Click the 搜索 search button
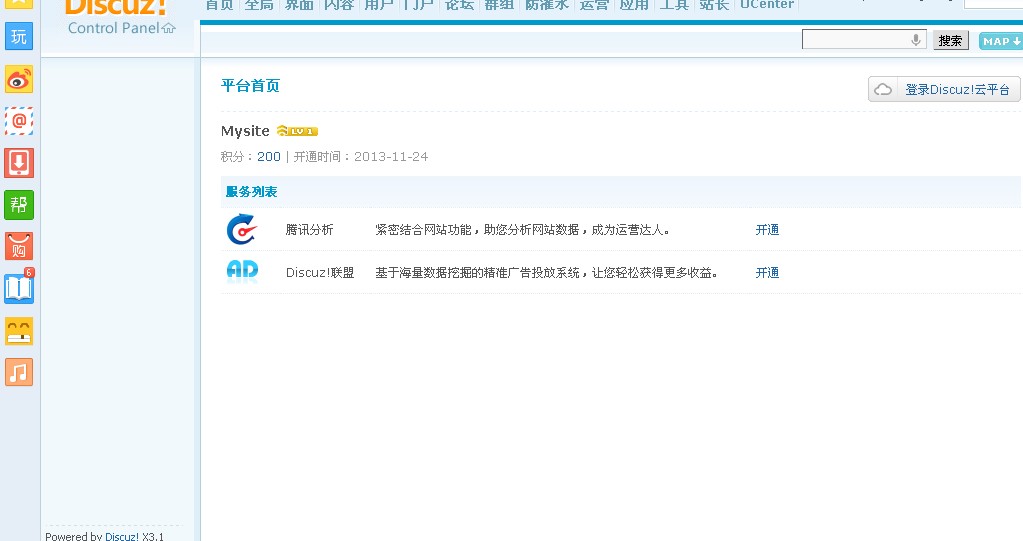 (951, 40)
